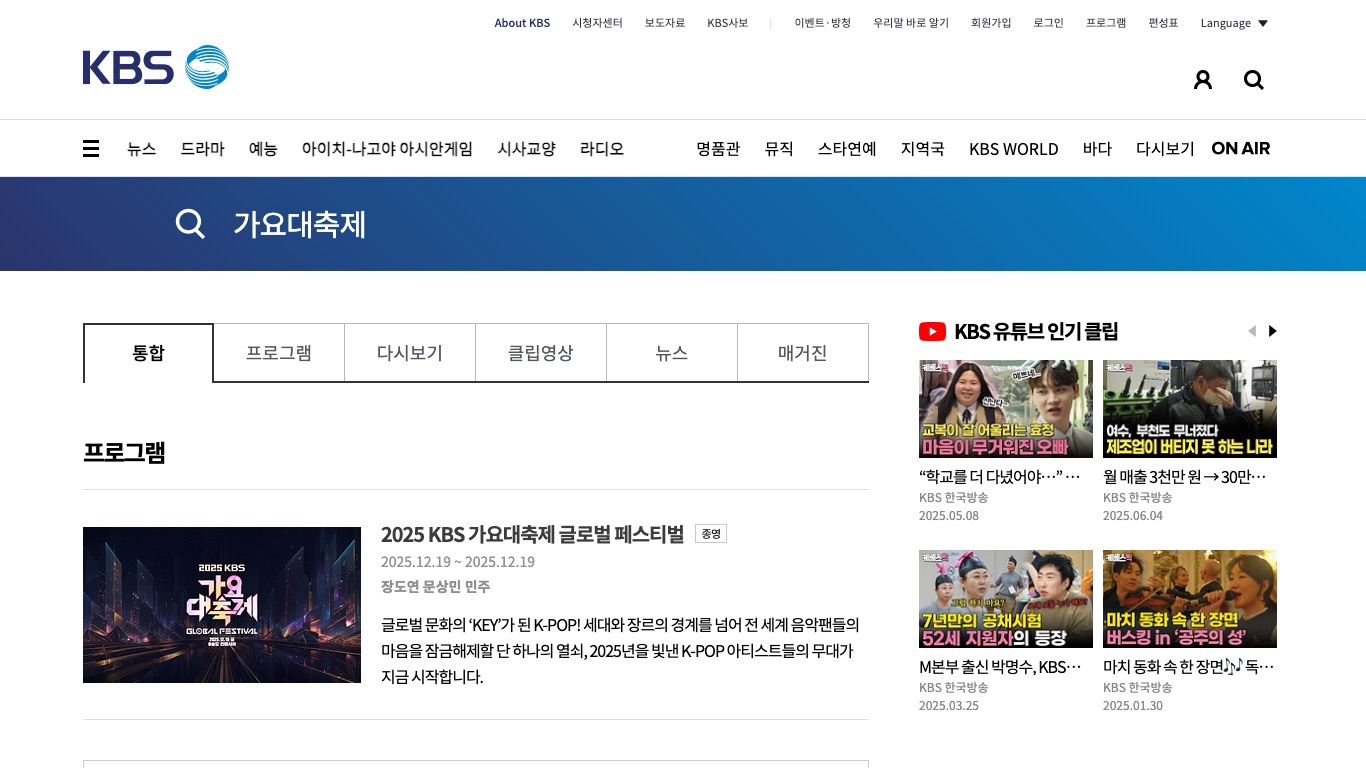Open 2025 KBS 가요대축제 글로벌 페스티벌 title
The height and width of the screenshot is (768, 1366).
[532, 534]
